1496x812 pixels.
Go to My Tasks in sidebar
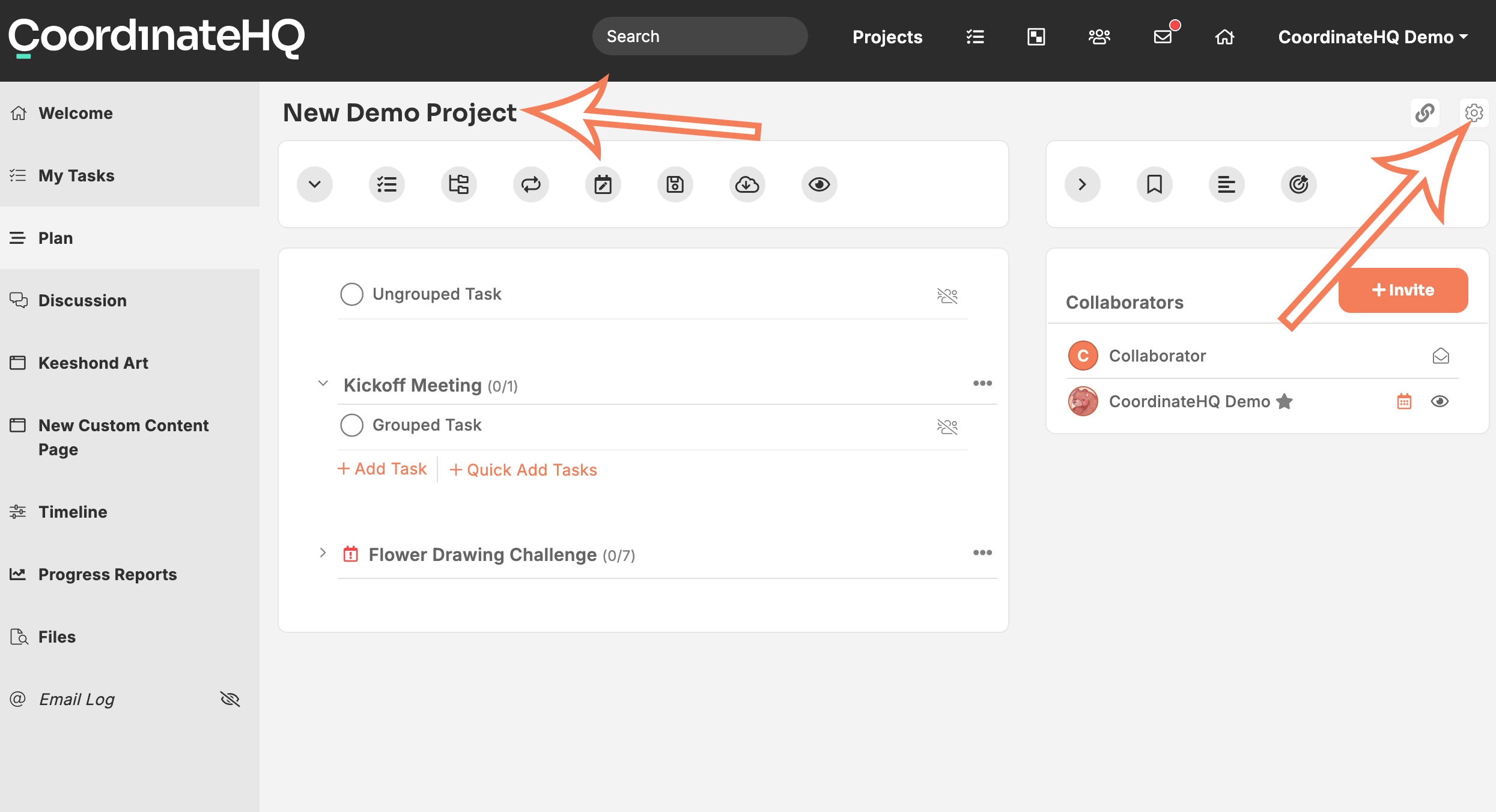(x=130, y=175)
